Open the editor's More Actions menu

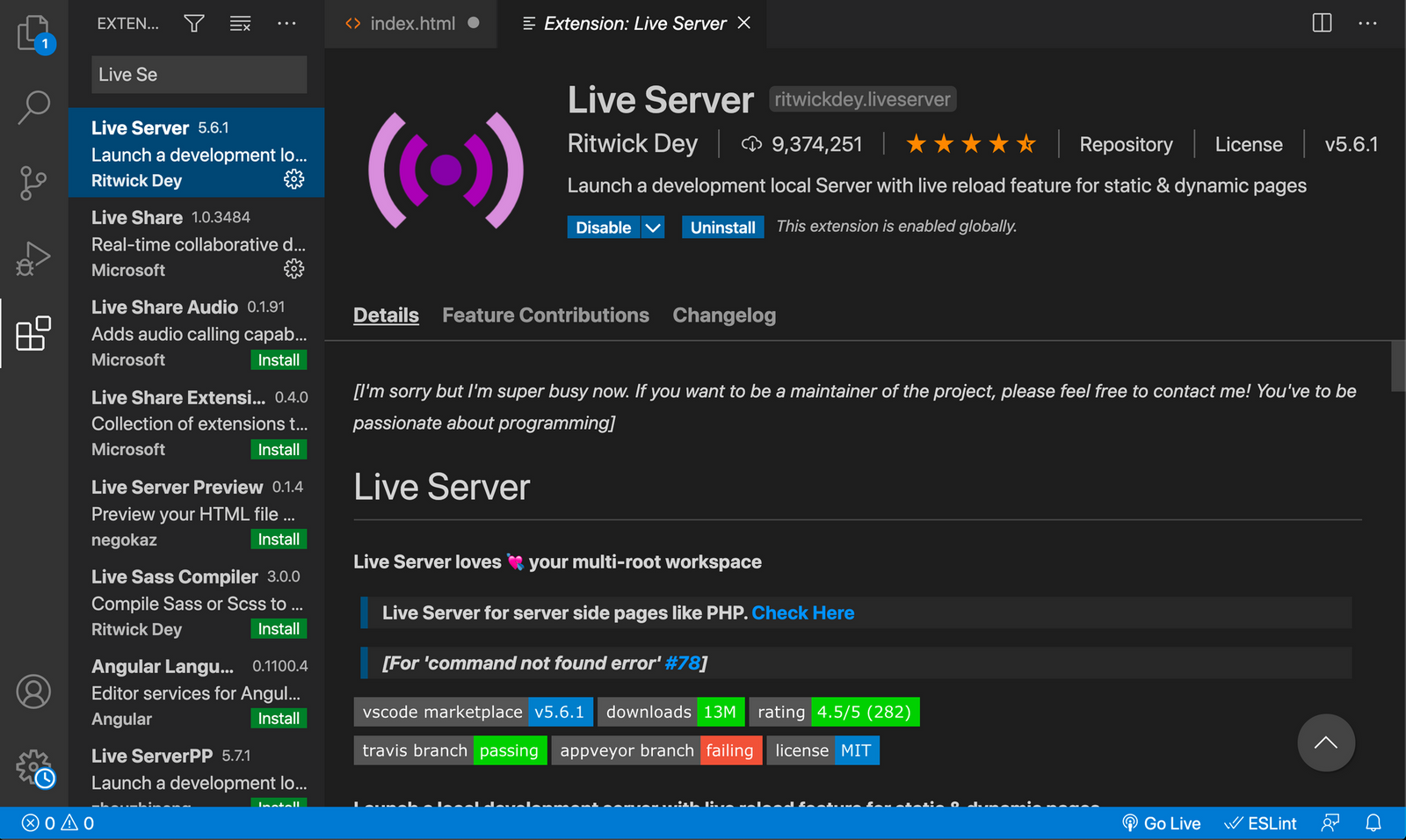click(1367, 23)
